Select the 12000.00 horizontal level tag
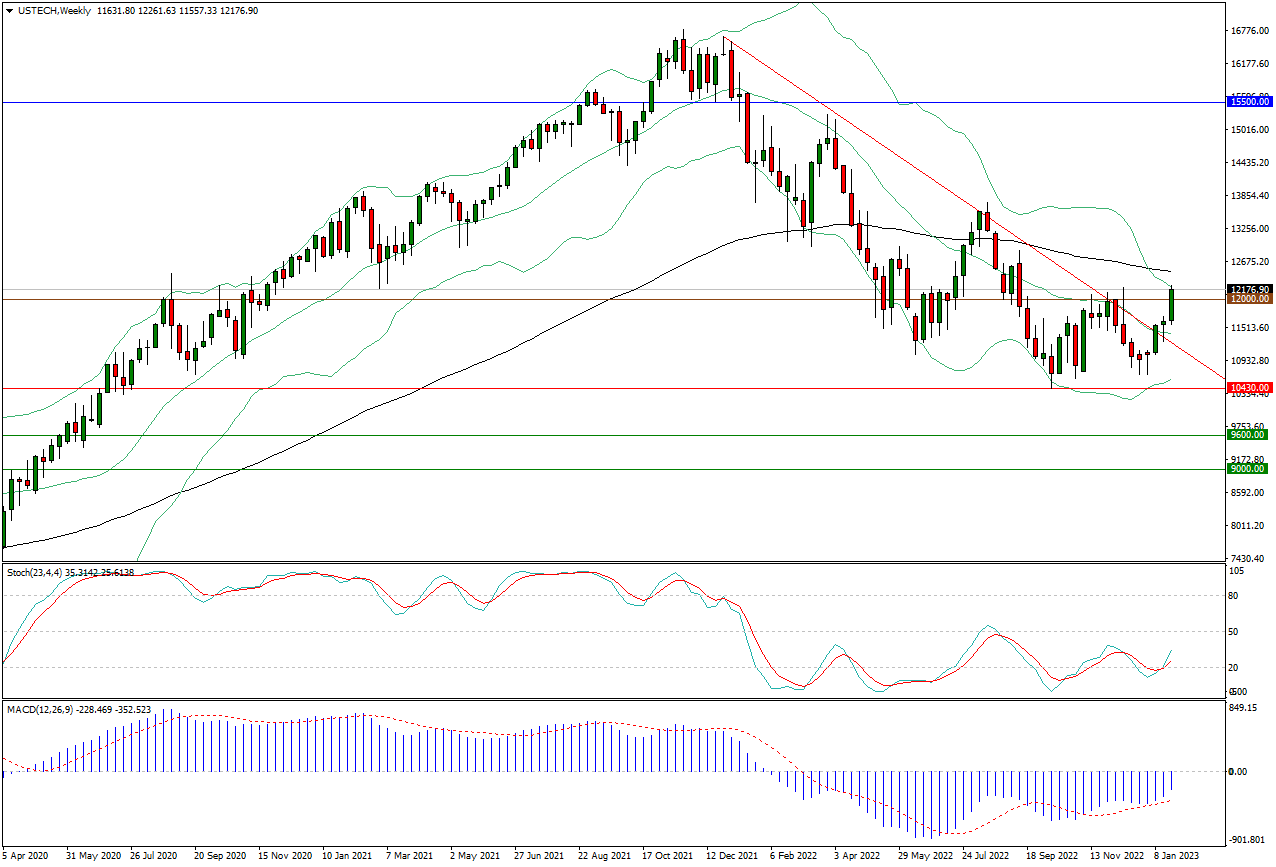Screen dimensions: 1276x867 click(1249, 299)
